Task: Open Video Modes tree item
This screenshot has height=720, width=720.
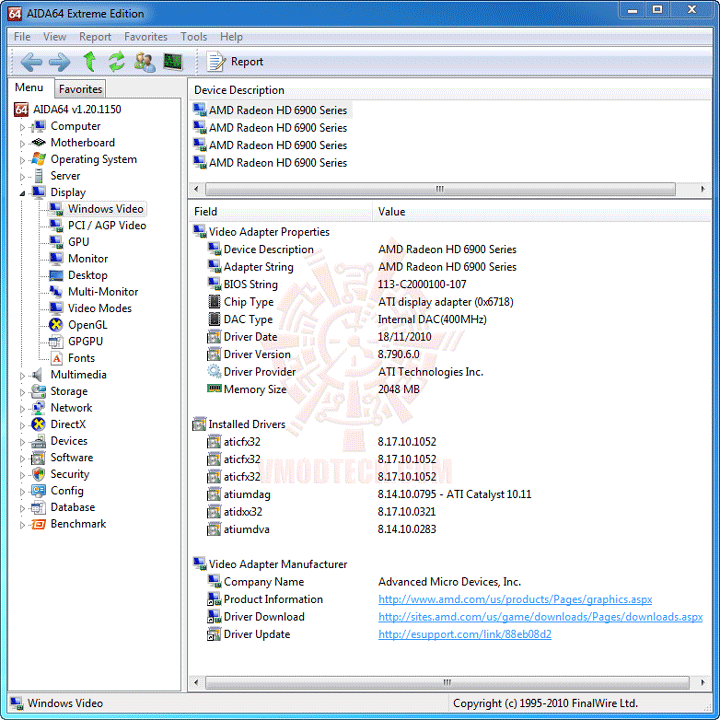Action: click(x=90, y=308)
